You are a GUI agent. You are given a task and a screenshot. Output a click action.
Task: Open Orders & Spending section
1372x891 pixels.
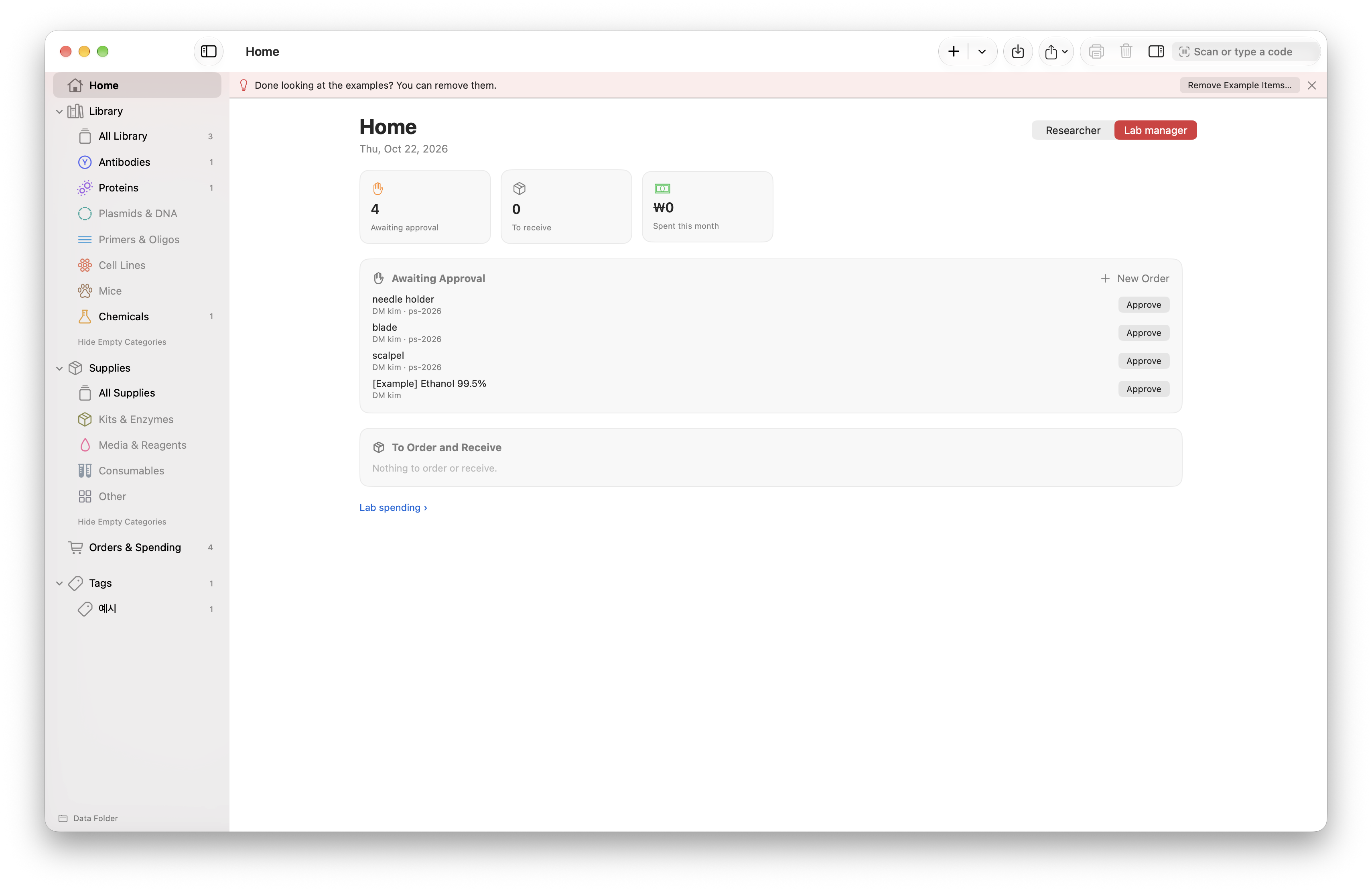137,547
